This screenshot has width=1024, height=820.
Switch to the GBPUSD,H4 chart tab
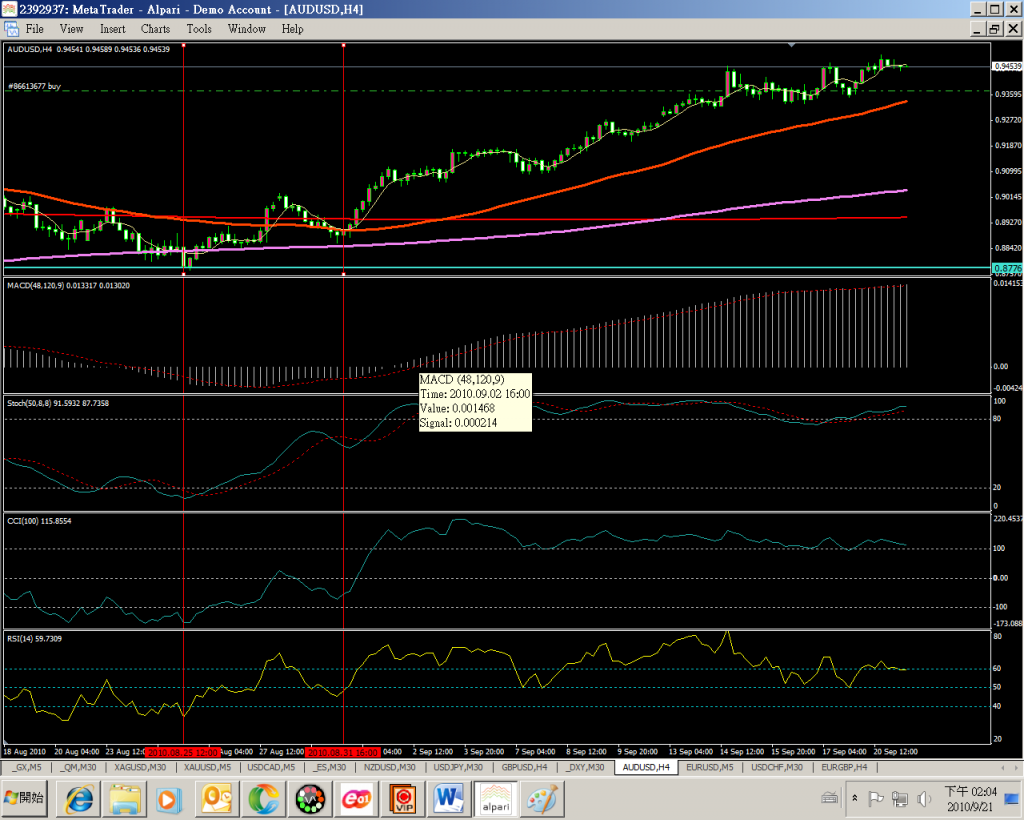(524, 767)
